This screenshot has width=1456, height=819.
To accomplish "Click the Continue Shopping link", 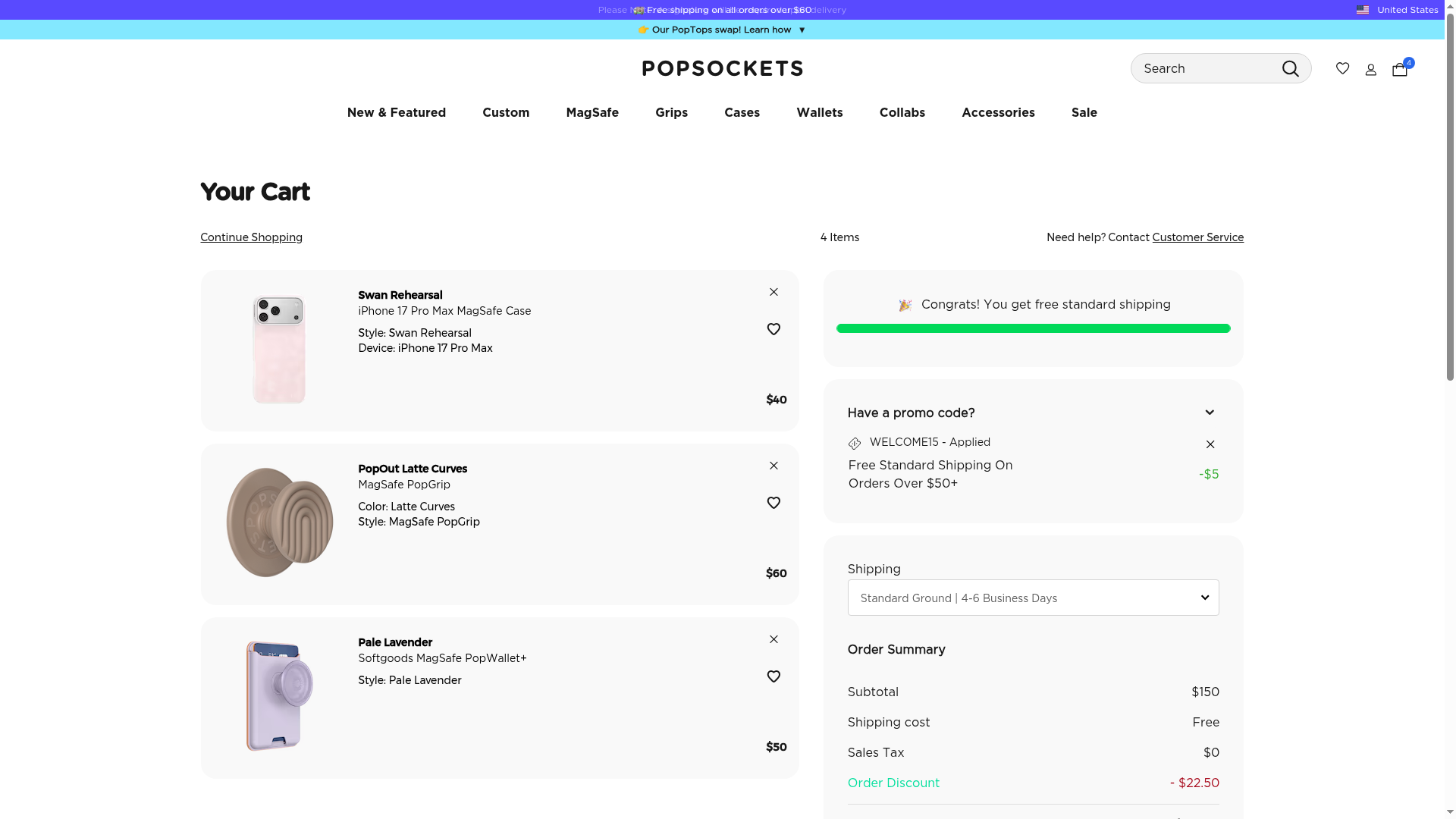I will 251,237.
